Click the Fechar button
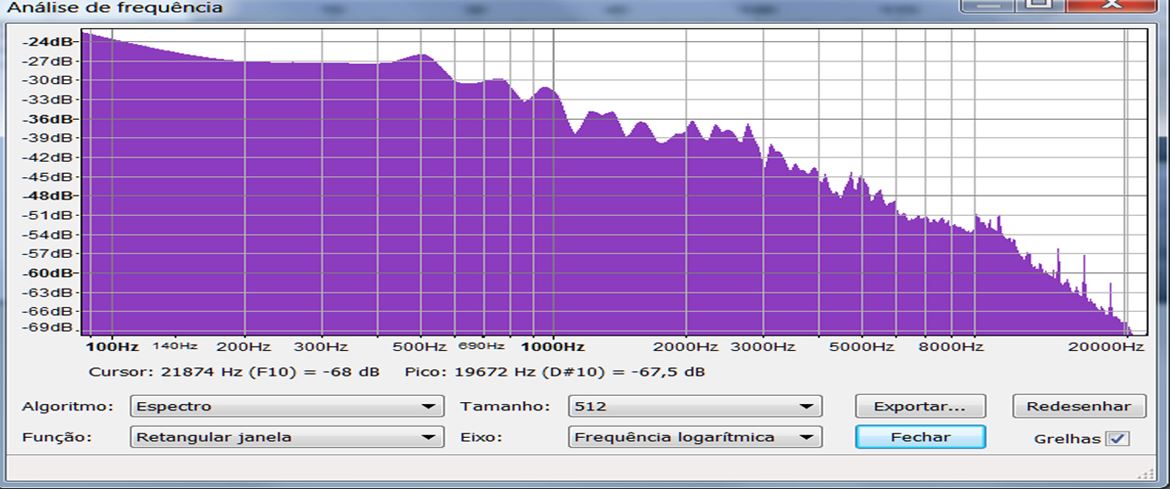The image size is (1170, 489). click(920, 437)
